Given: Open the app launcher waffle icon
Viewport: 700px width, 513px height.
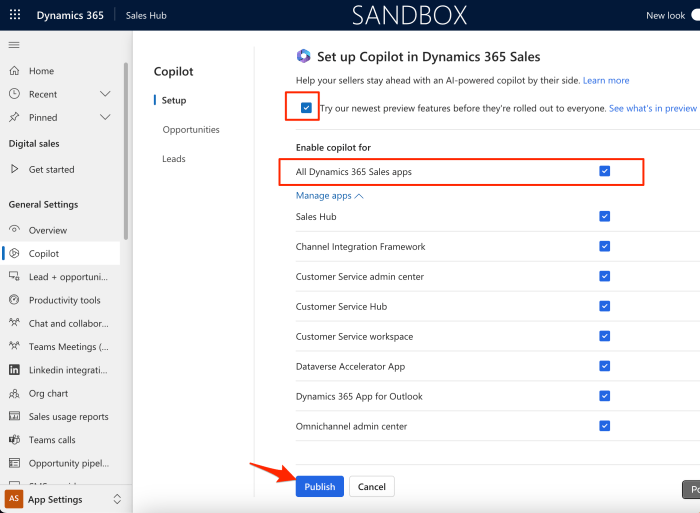Looking at the screenshot, I should coord(15,15).
